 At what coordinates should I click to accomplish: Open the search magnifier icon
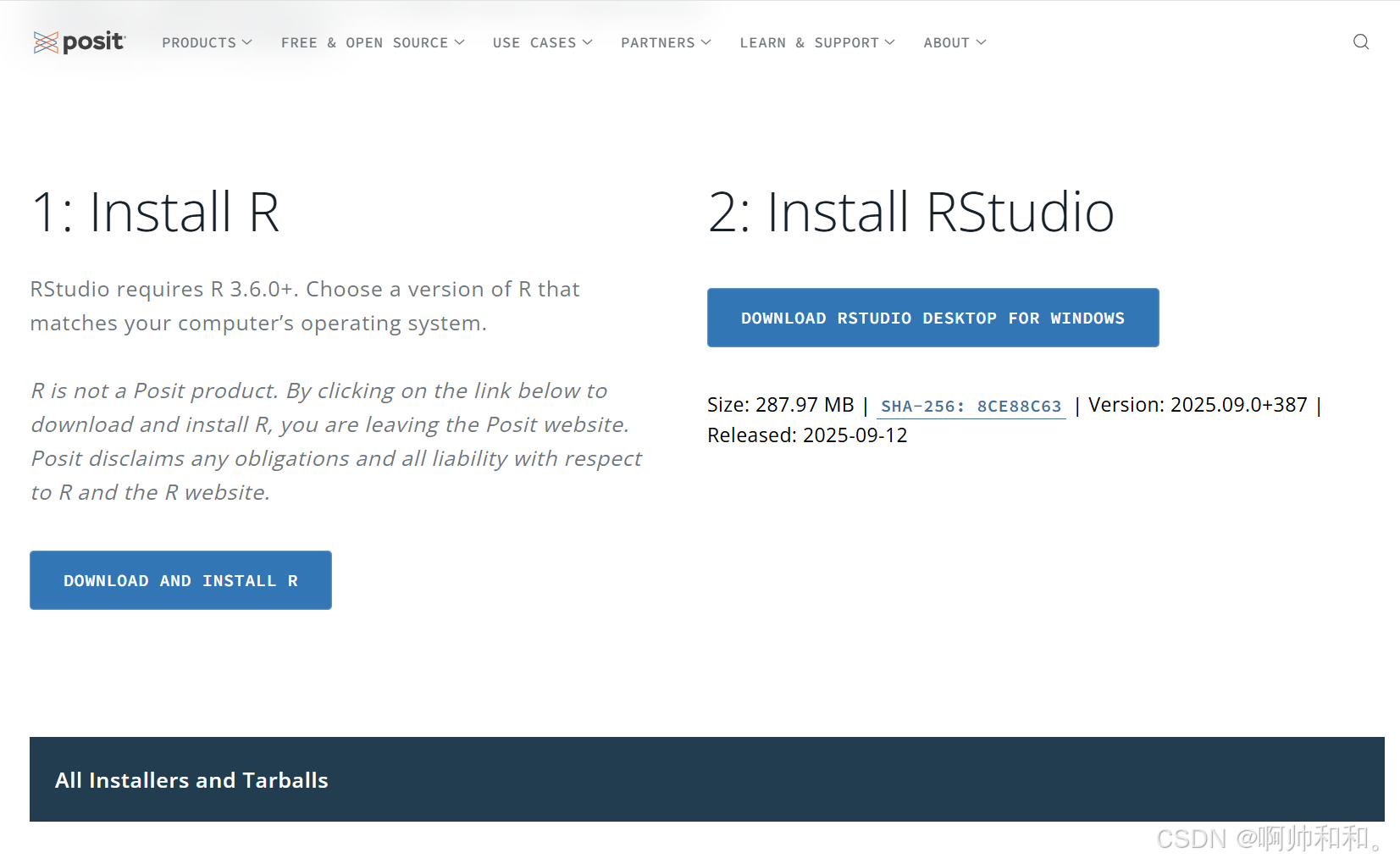click(1361, 42)
